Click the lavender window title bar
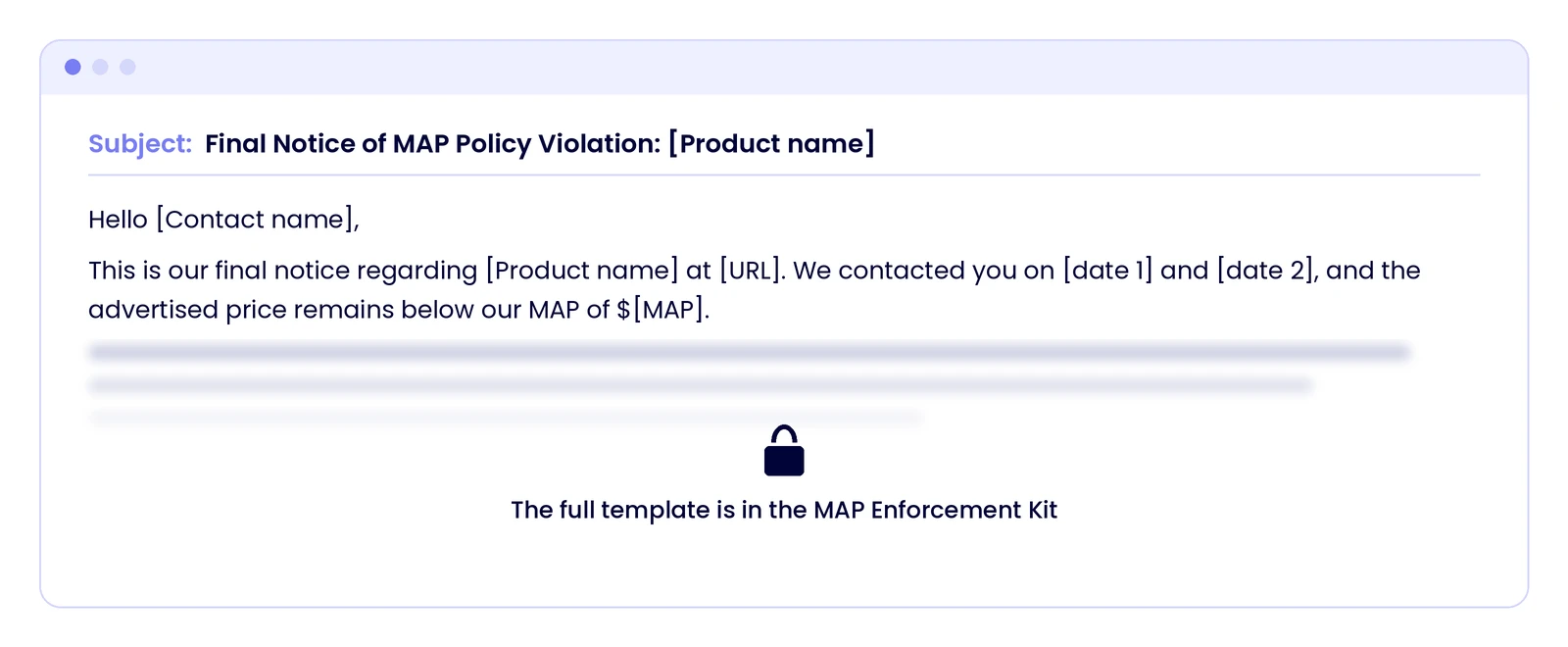The width and height of the screenshot is (1568, 647). tap(784, 68)
